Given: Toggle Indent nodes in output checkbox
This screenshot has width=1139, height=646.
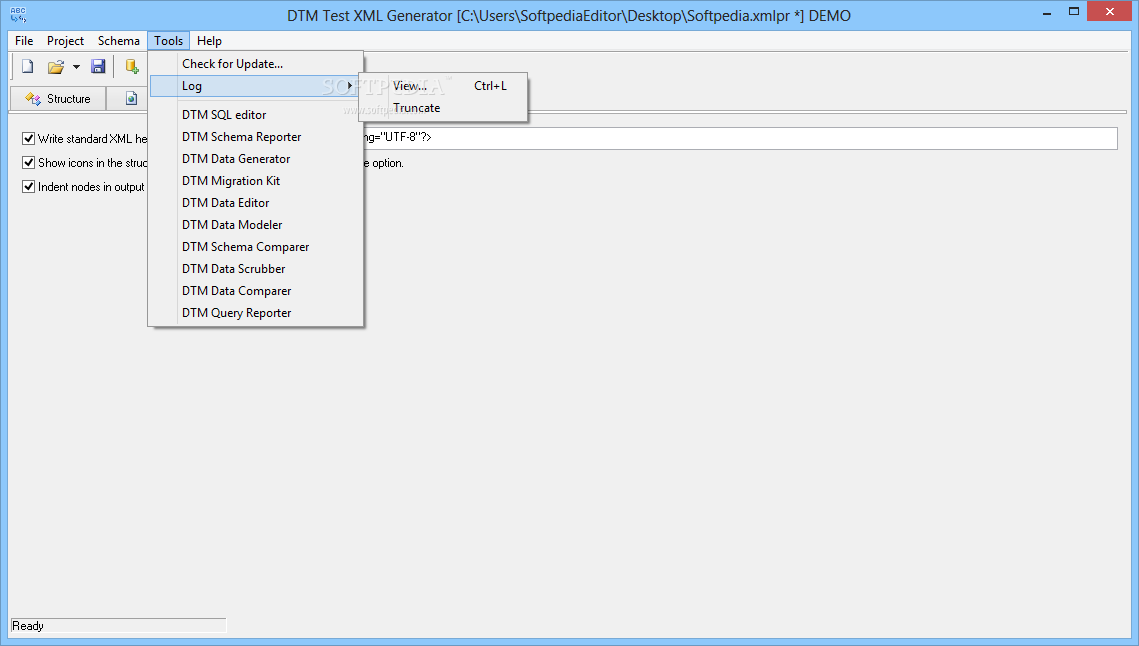Looking at the screenshot, I should click(x=28, y=186).
